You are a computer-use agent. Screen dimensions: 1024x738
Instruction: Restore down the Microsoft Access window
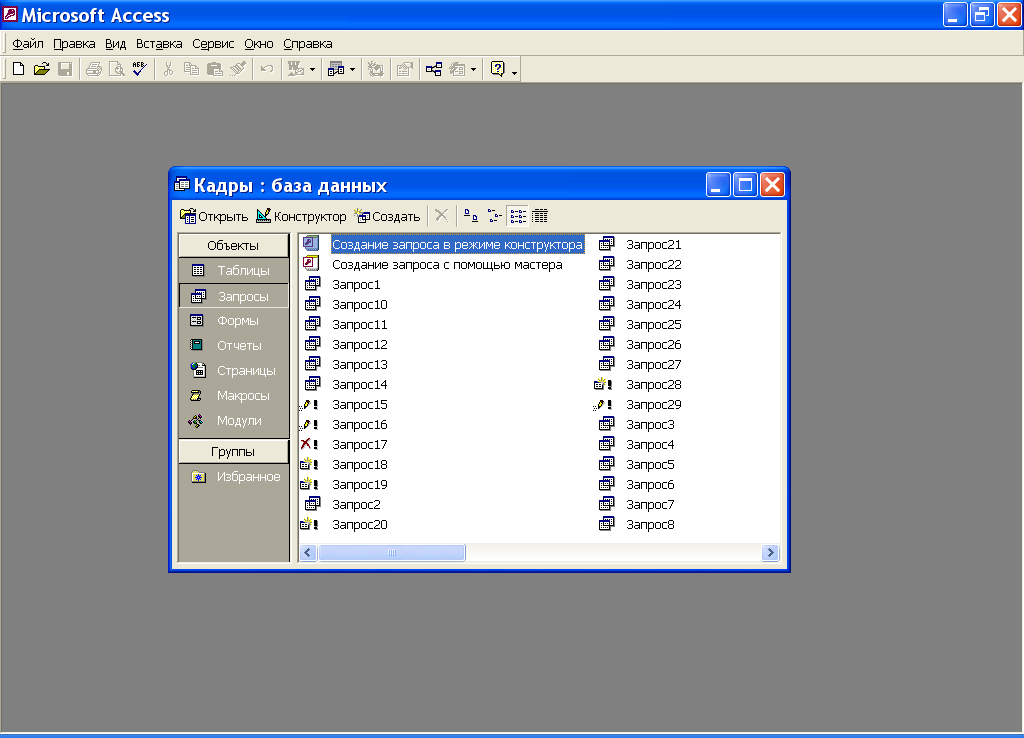[982, 14]
